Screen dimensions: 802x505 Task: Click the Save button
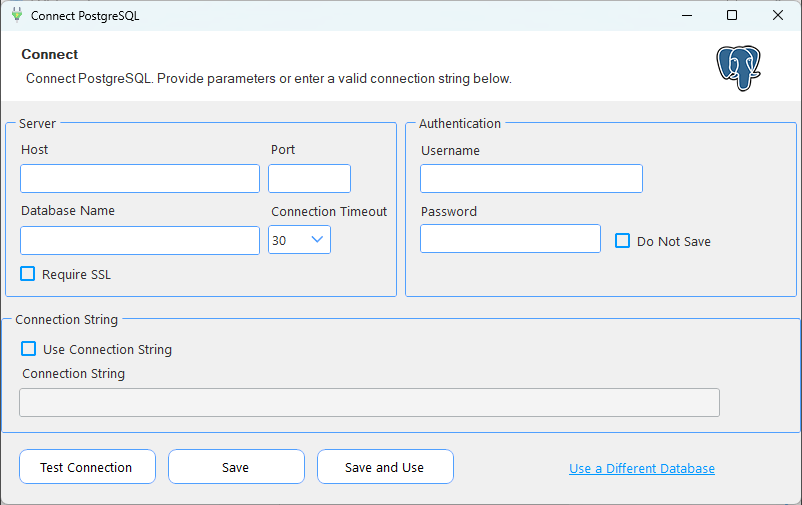[x=236, y=467]
